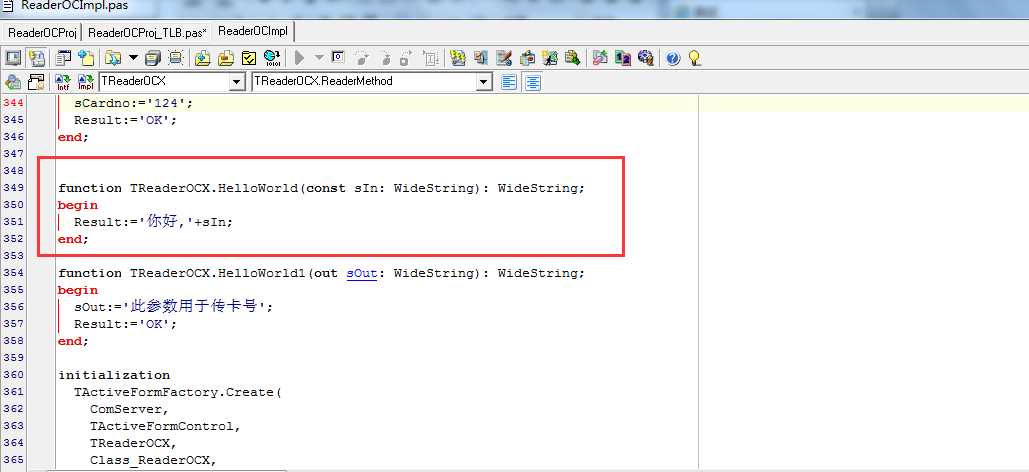Click the numbered pages 1-2 icon
Viewport: 1029px width, 472px height.
[622, 58]
